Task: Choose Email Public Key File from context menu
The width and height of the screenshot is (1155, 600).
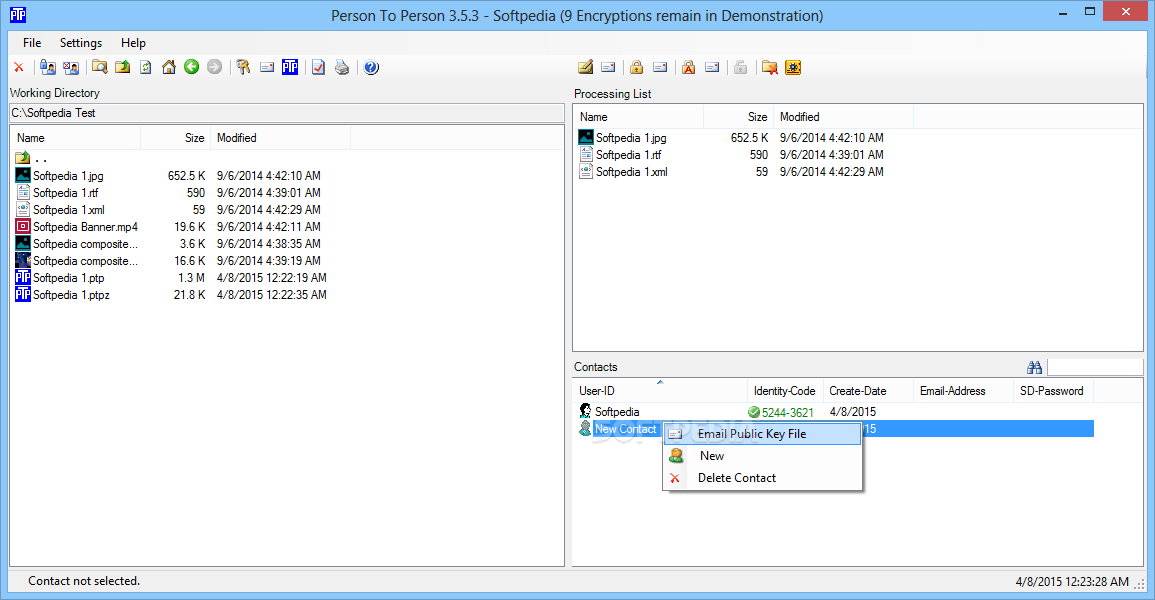Action: point(762,434)
